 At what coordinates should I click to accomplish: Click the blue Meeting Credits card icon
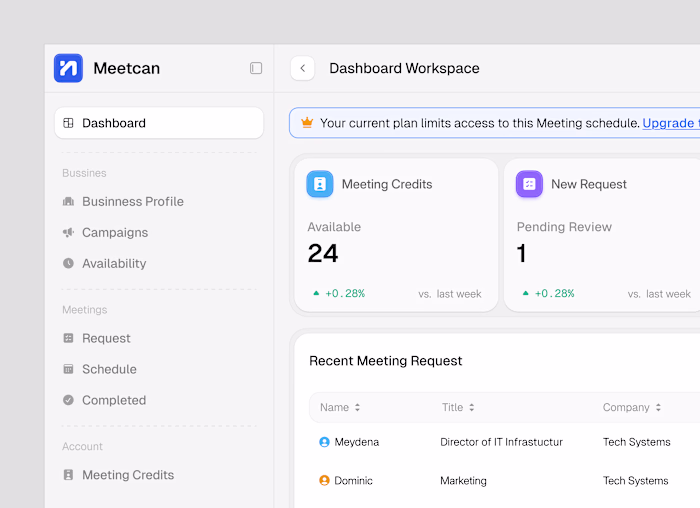320,184
